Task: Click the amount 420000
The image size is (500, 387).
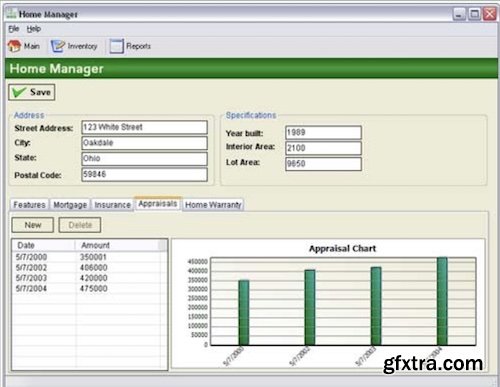Action: click(x=94, y=278)
